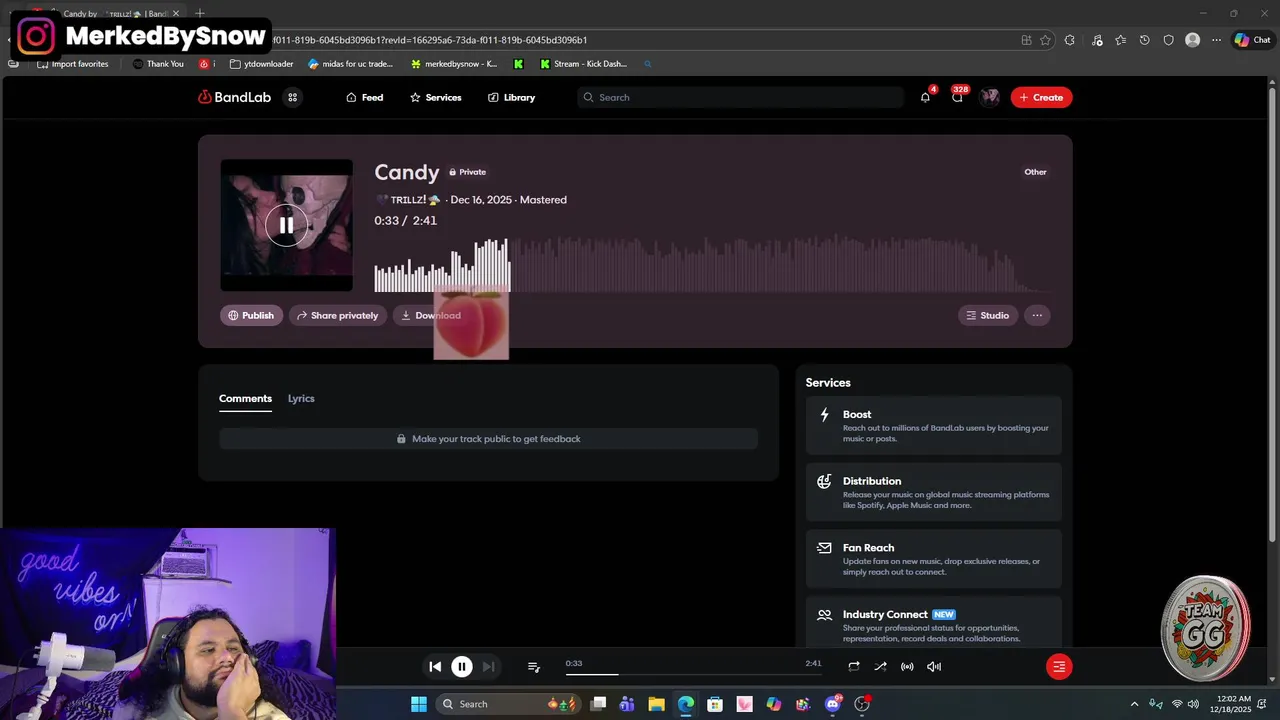
Task: Click the red Create button
Action: click(1041, 97)
